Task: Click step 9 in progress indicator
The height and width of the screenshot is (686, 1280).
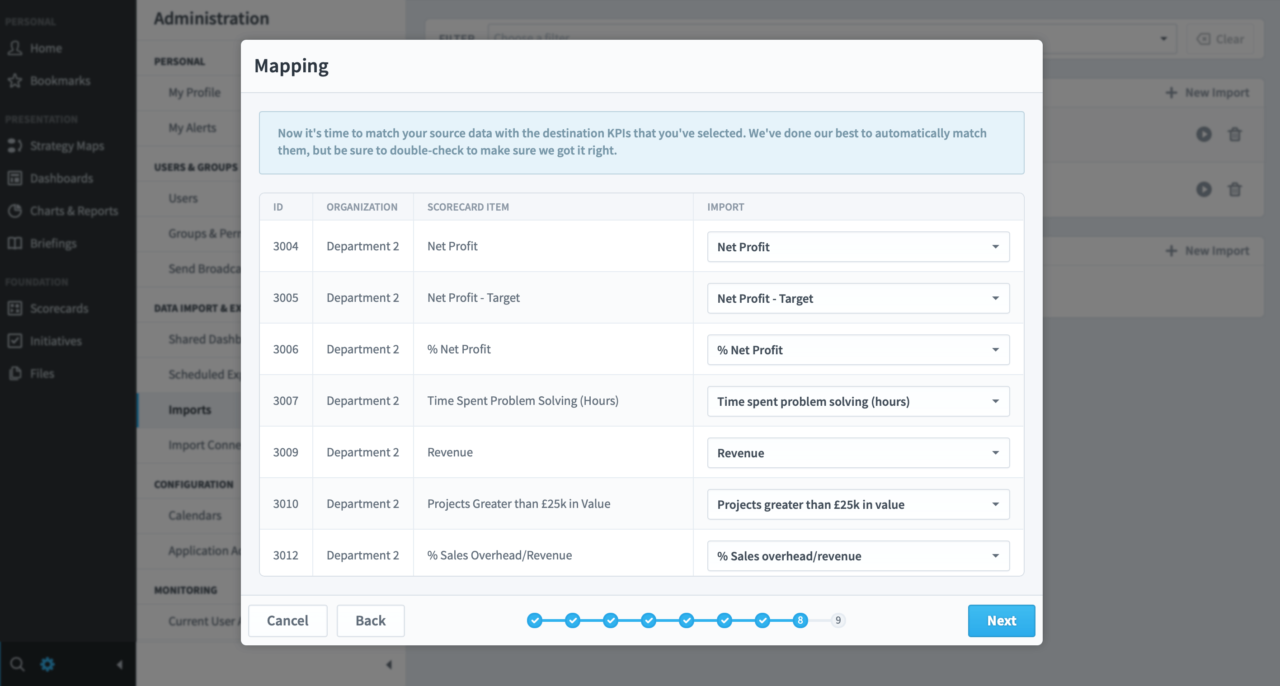Action: point(838,621)
